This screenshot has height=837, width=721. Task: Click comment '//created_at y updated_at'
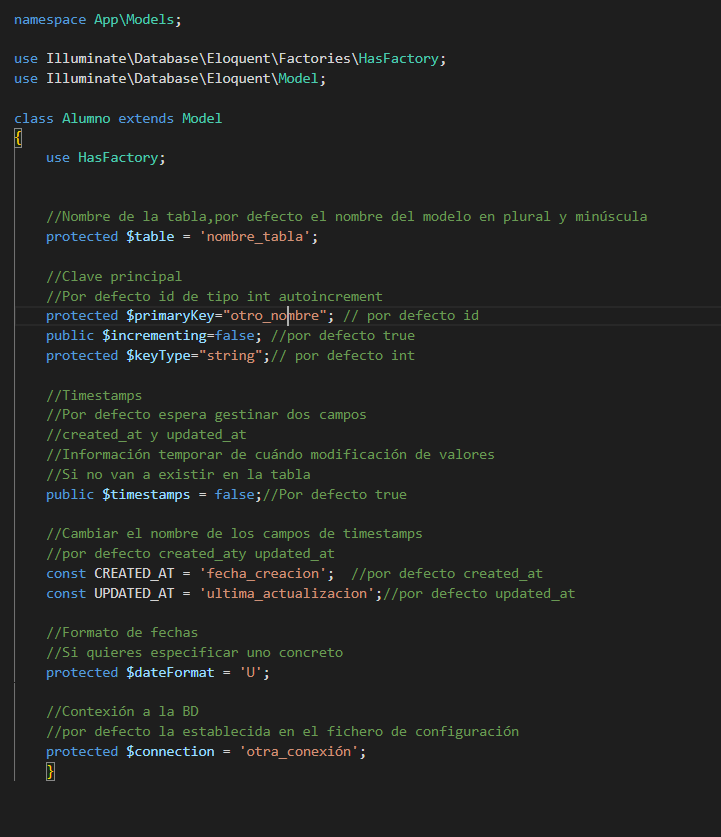point(146,435)
